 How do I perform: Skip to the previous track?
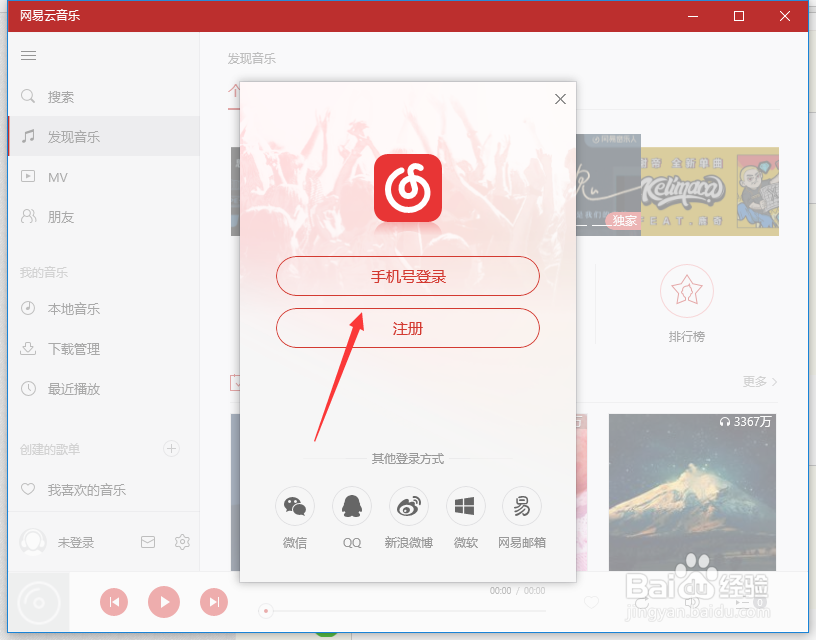click(114, 602)
